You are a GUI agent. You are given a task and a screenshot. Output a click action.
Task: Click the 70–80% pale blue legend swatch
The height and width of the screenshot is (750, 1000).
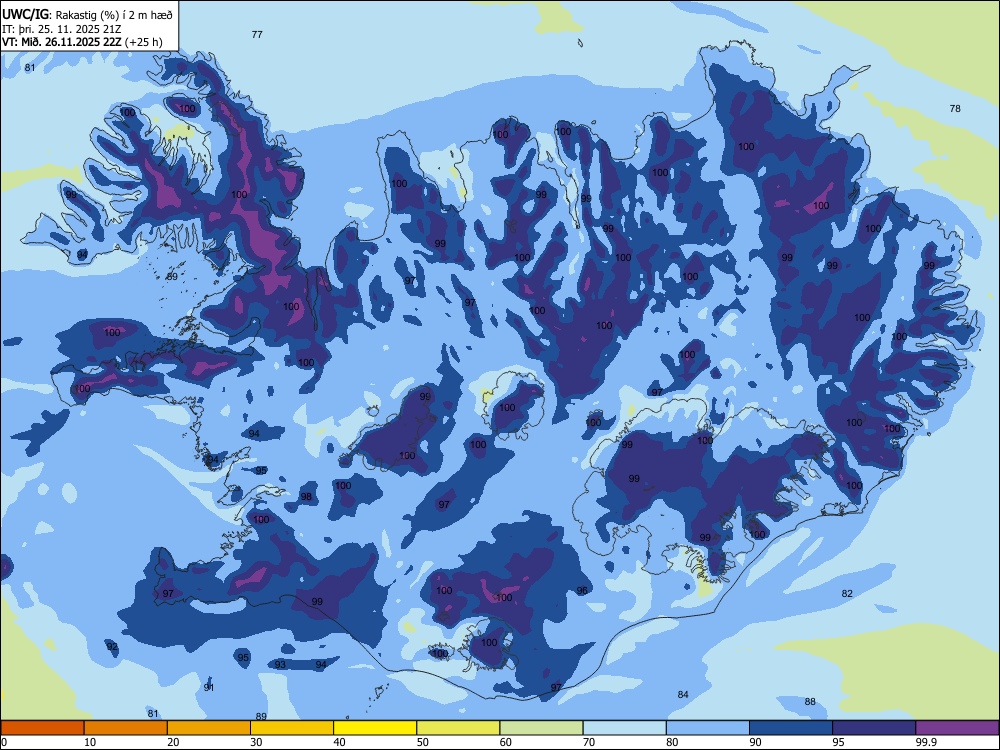pos(624,728)
